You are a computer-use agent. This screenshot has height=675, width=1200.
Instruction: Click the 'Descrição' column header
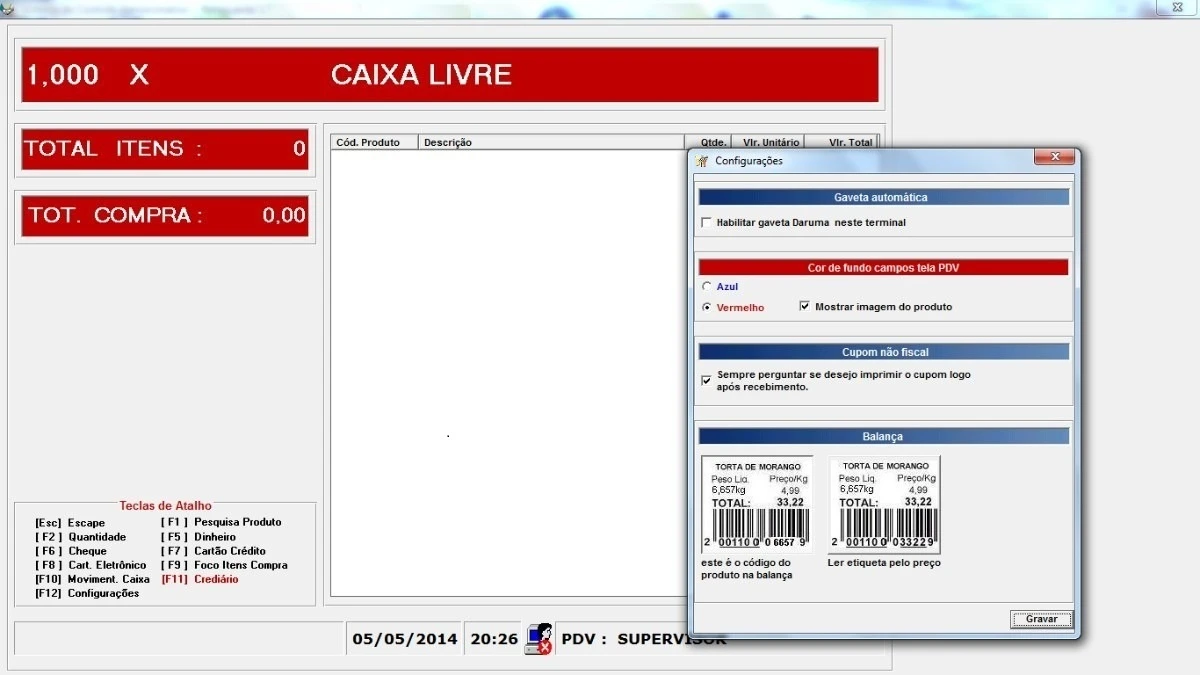[x=448, y=143]
